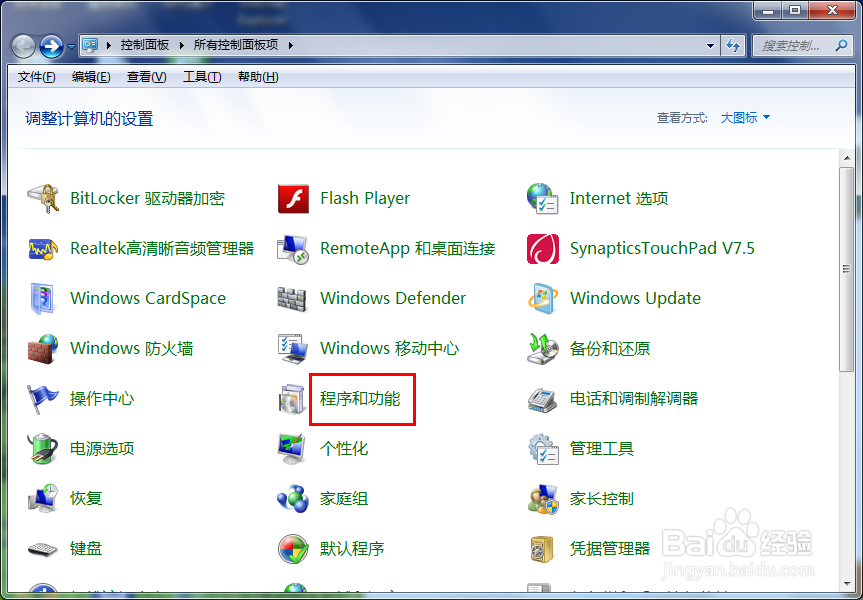
Task: Click the scrollbar down arrow
Action: [846, 585]
